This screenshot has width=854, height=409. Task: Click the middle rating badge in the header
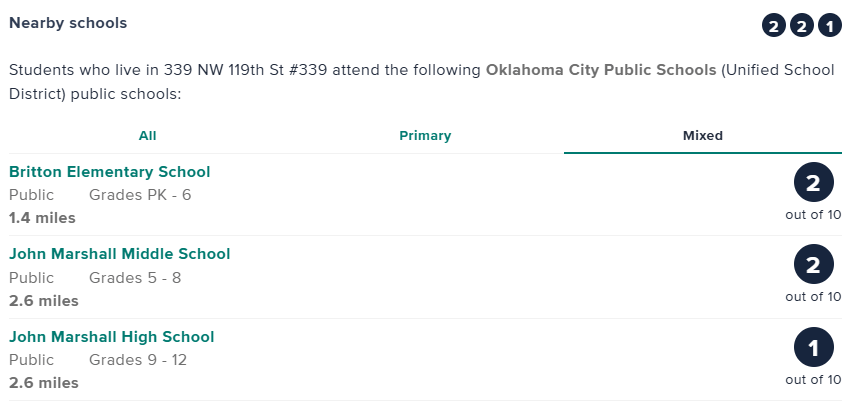801,25
